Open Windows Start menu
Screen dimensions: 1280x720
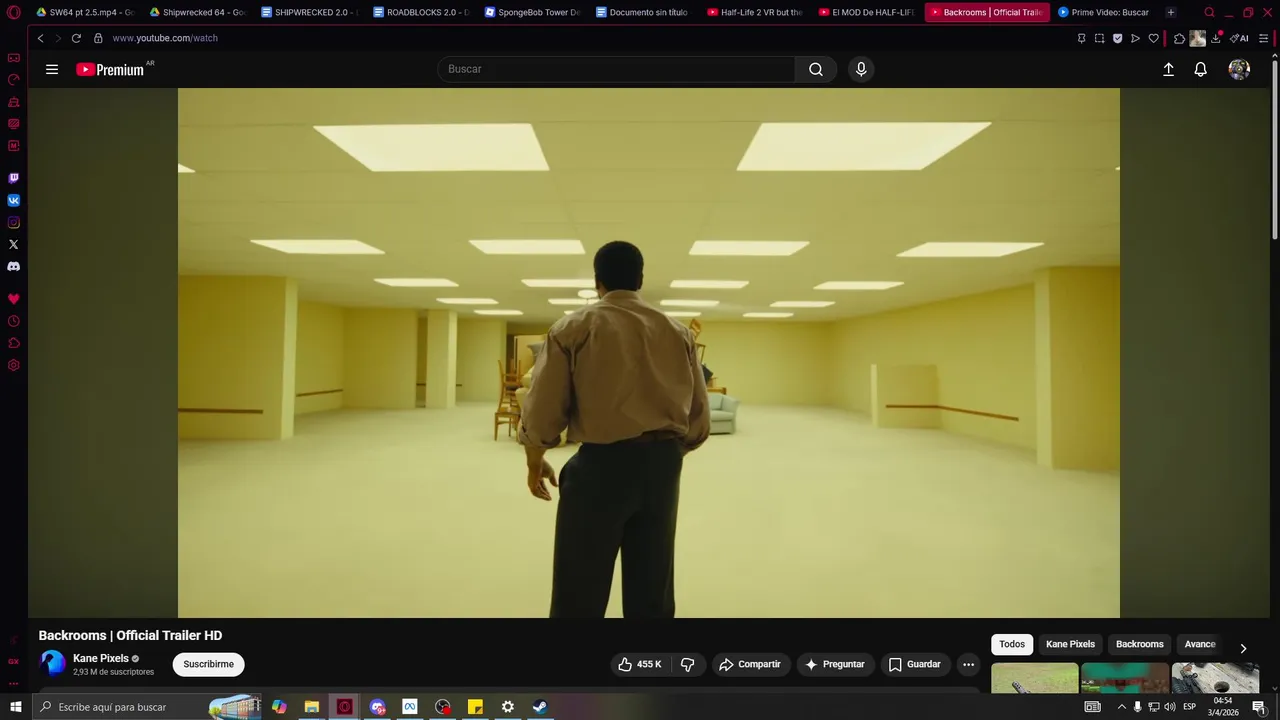click(15, 707)
